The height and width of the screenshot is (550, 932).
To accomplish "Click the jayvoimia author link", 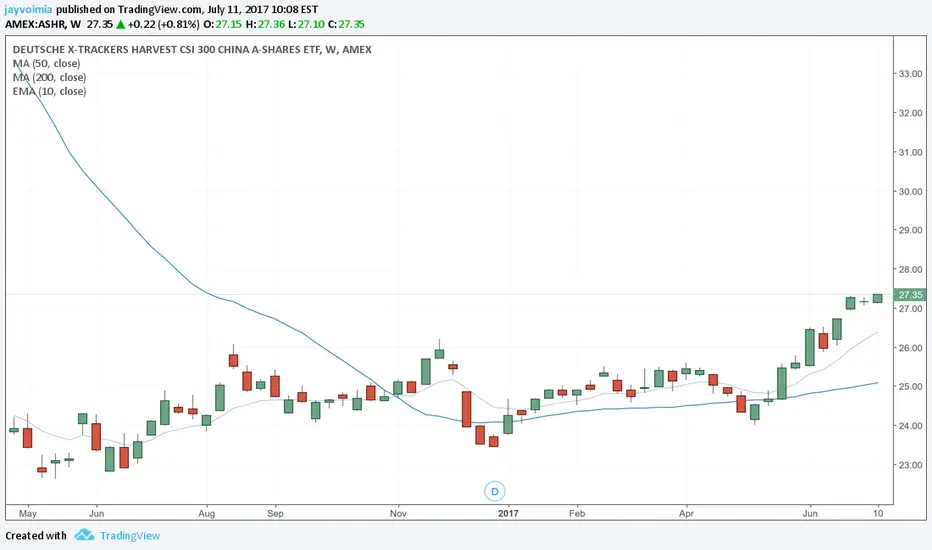I will tap(29, 10).
